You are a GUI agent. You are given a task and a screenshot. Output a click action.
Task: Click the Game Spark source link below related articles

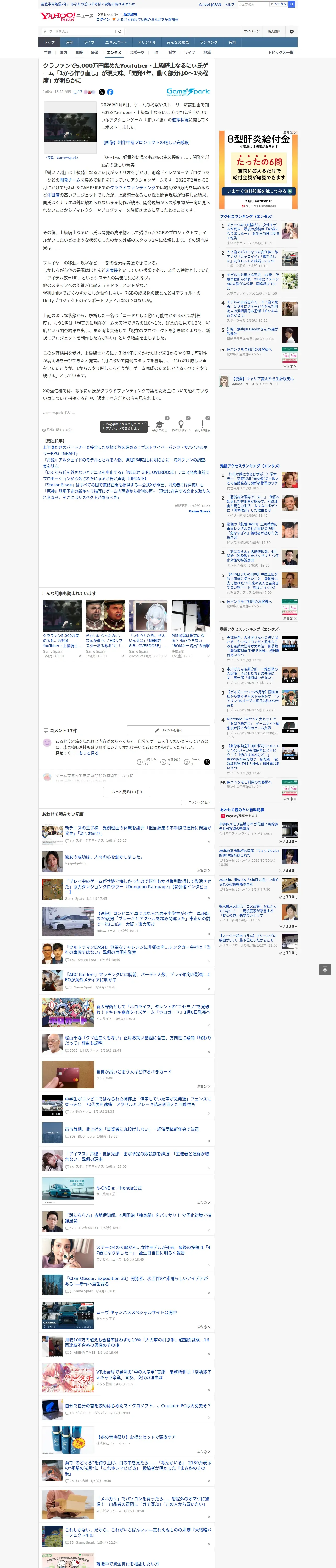199,511
